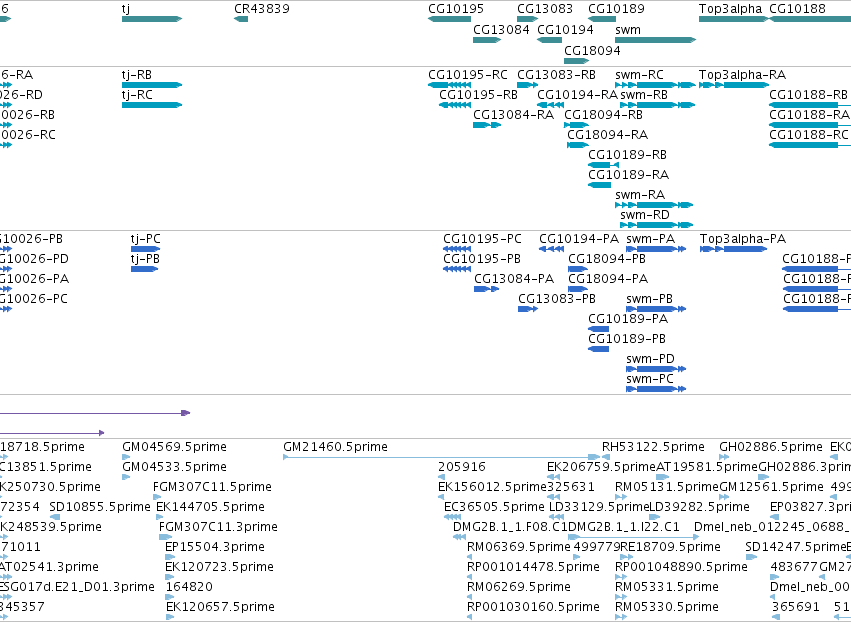This screenshot has width=851, height=622.
Task: Click transcript swm-RA
Action: [x=640, y=195]
